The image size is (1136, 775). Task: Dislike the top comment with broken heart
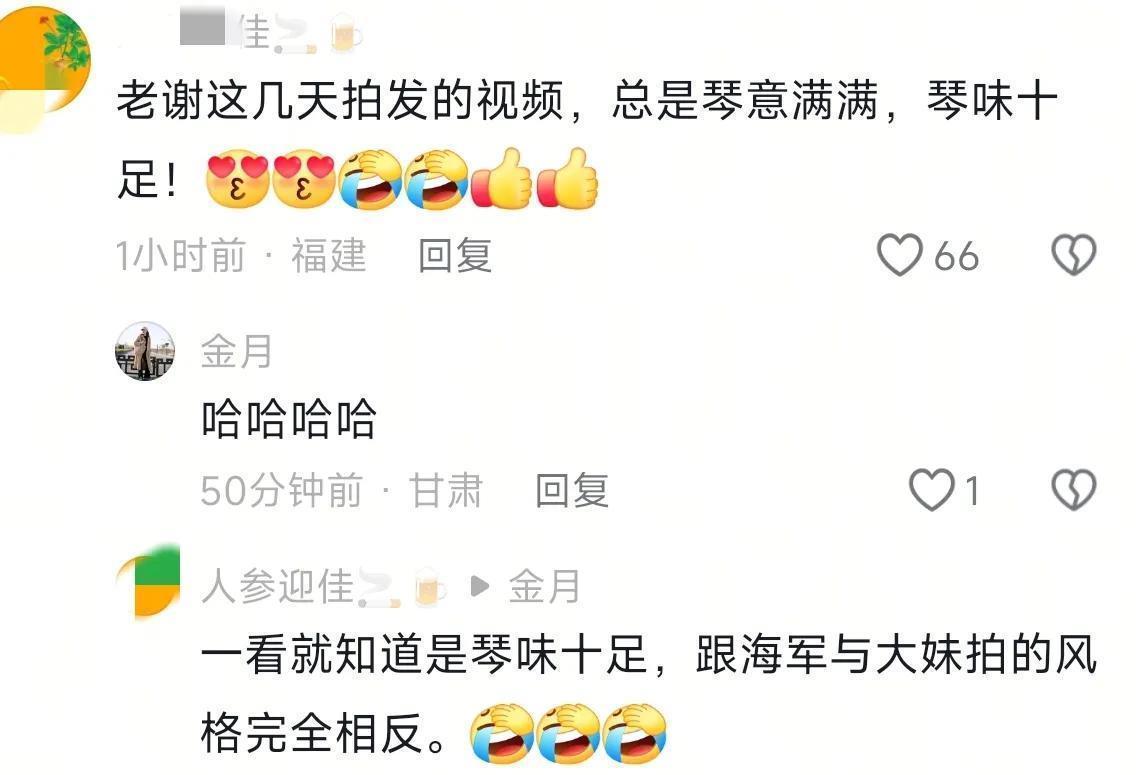tap(1073, 255)
